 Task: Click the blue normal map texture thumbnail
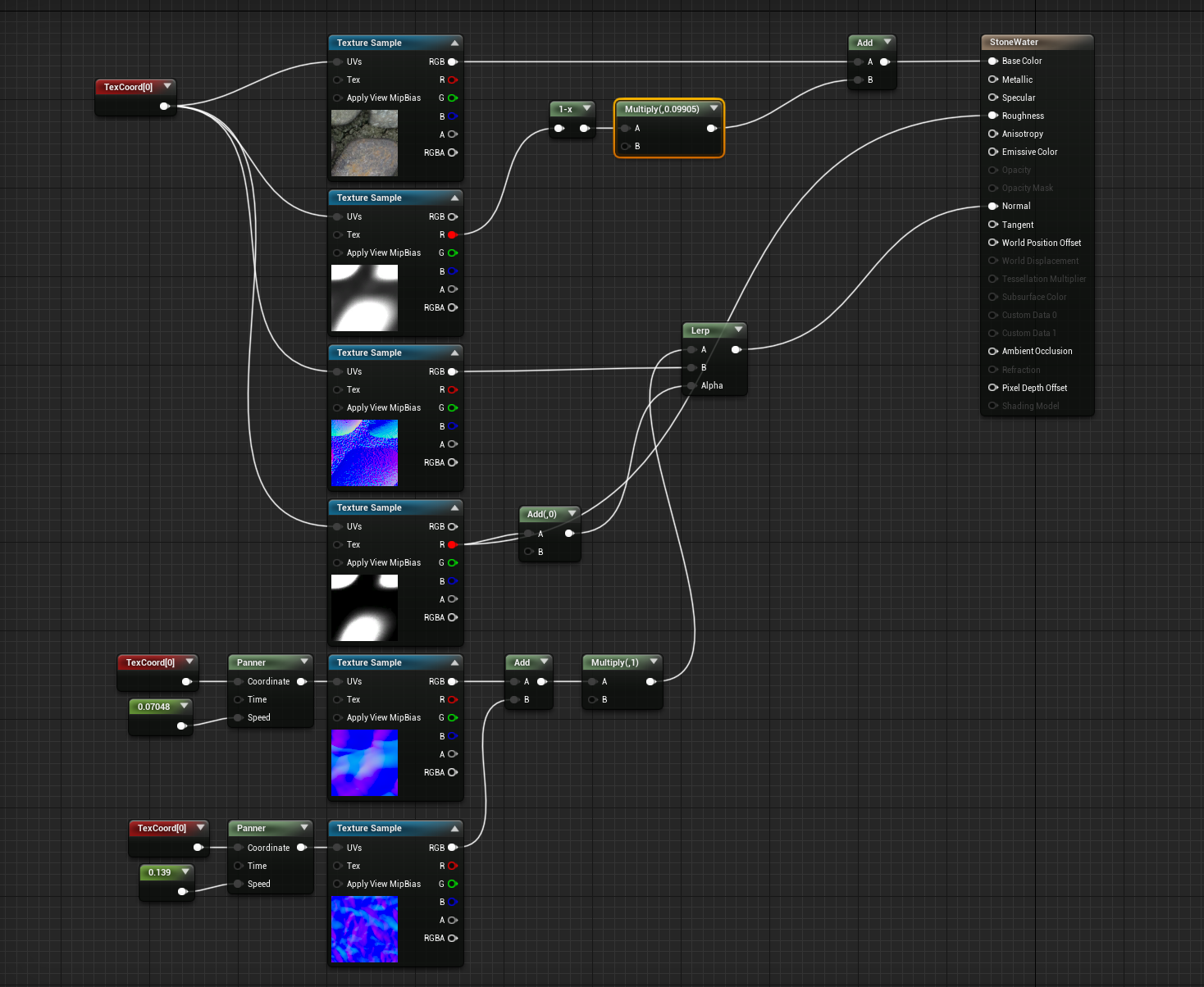[x=364, y=453]
